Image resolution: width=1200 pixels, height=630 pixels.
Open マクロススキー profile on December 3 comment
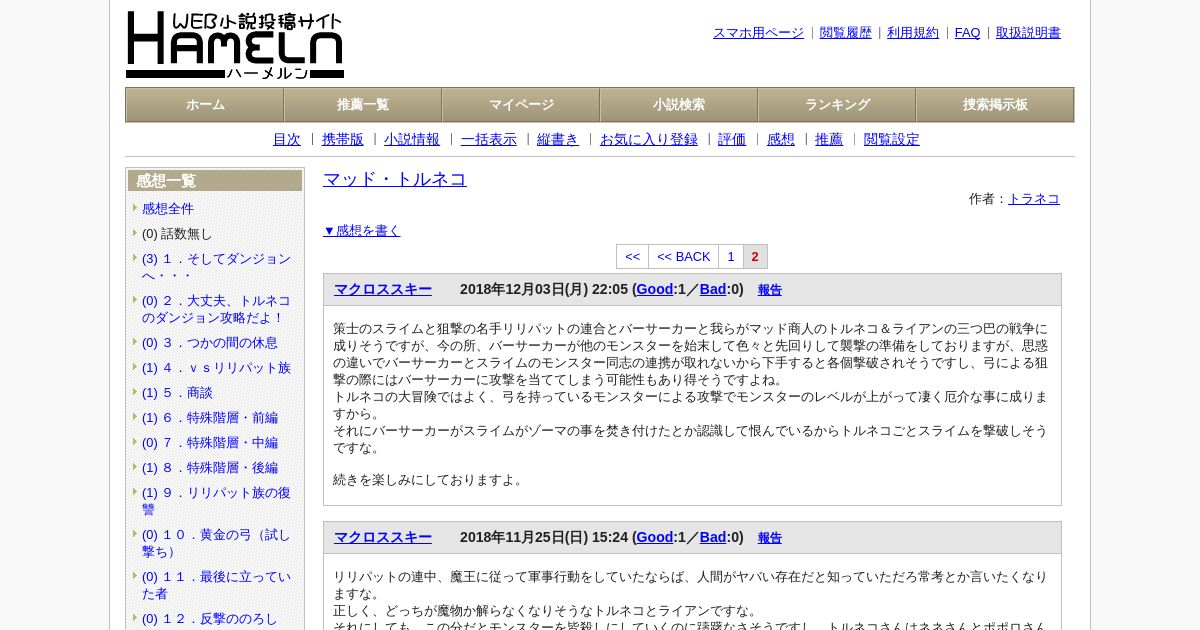383,290
